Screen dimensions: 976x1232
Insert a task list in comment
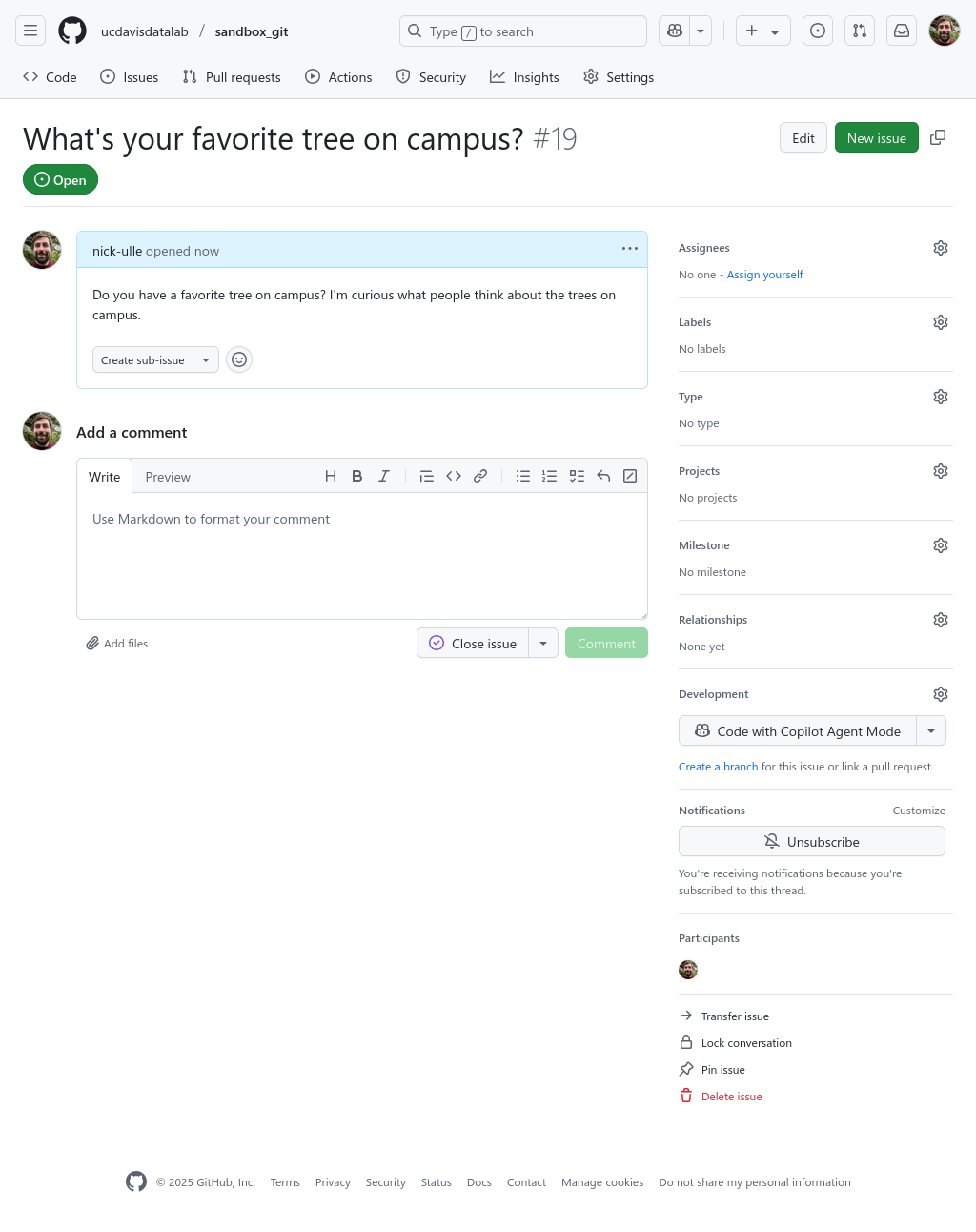[x=577, y=476]
